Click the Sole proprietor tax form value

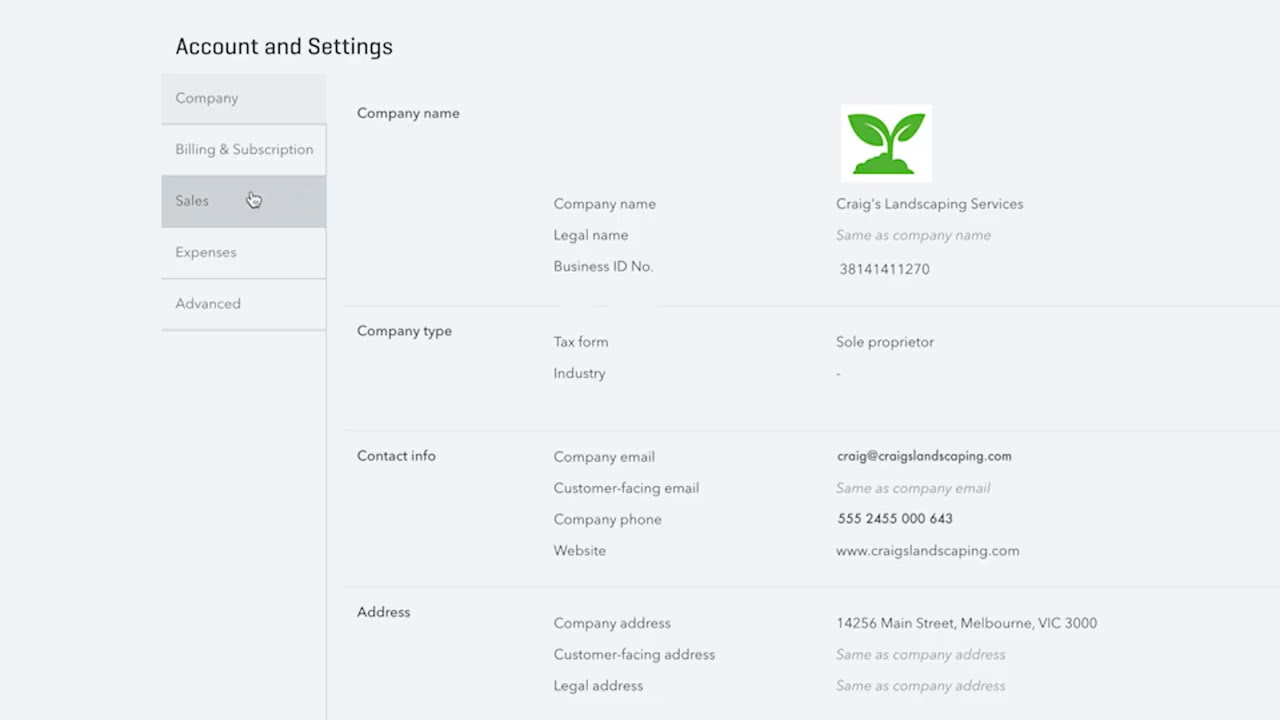(x=884, y=342)
